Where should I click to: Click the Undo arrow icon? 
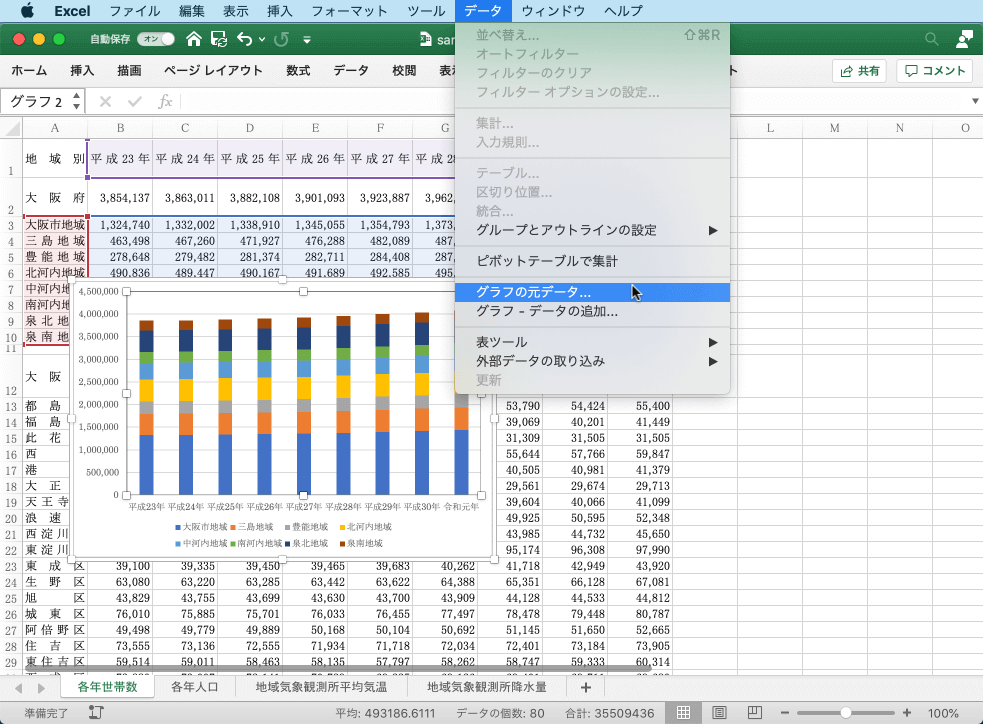(x=244, y=39)
